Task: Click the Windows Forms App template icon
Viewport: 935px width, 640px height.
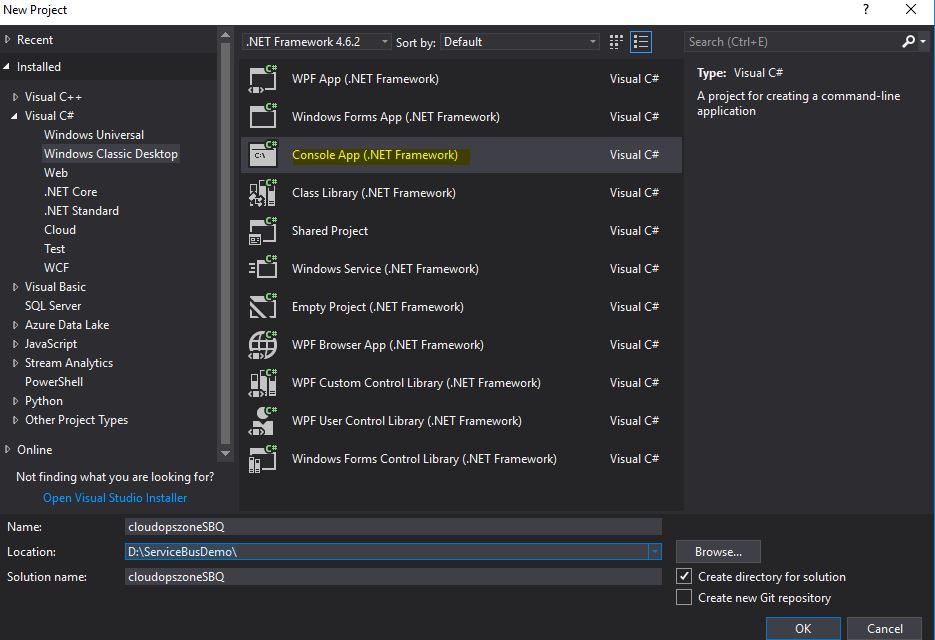Action: point(262,117)
